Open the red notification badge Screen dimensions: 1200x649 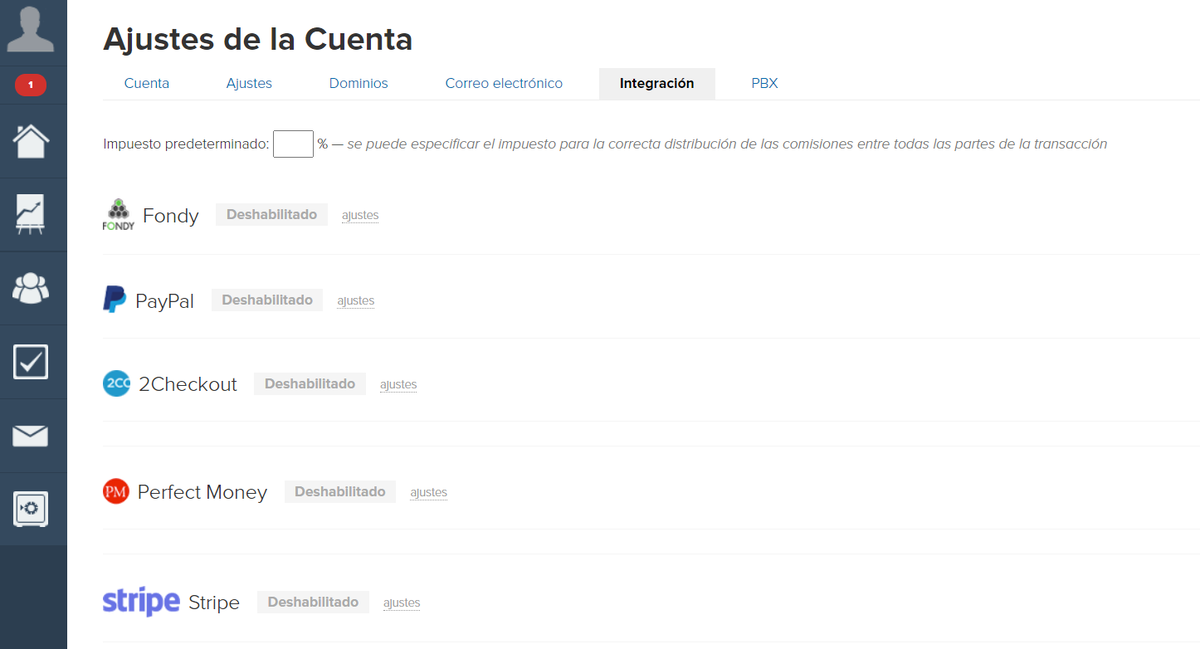click(30, 86)
